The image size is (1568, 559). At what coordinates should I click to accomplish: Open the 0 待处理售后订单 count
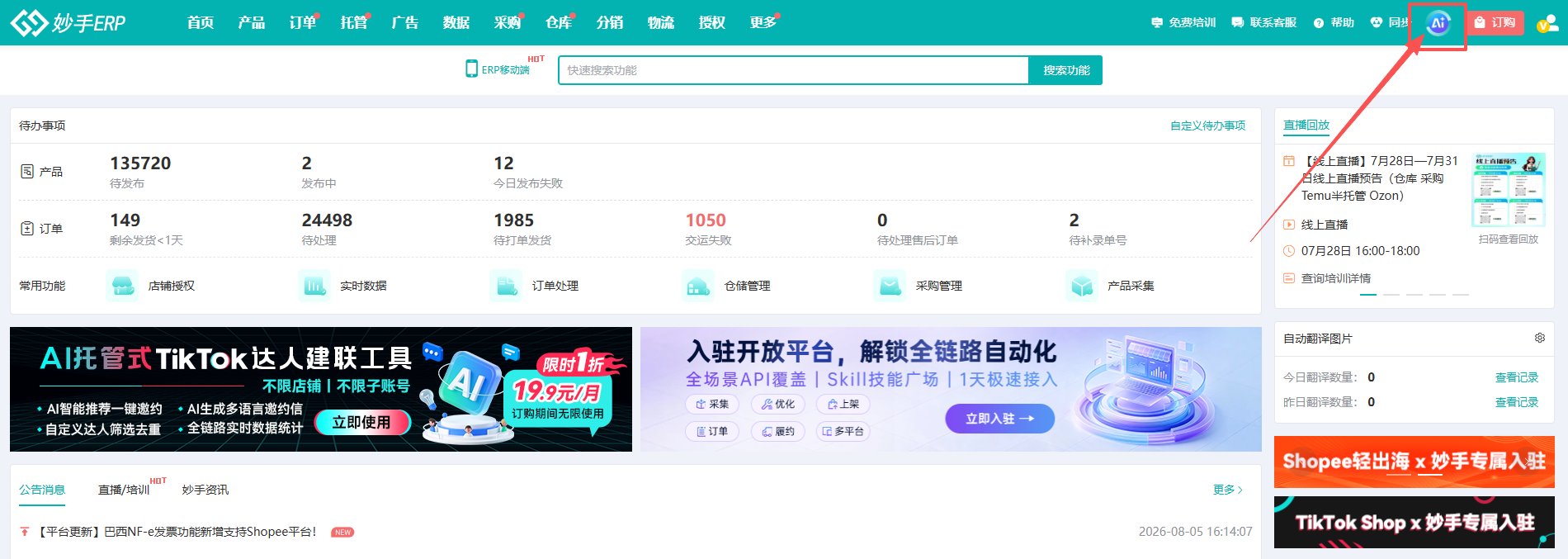pos(917,229)
